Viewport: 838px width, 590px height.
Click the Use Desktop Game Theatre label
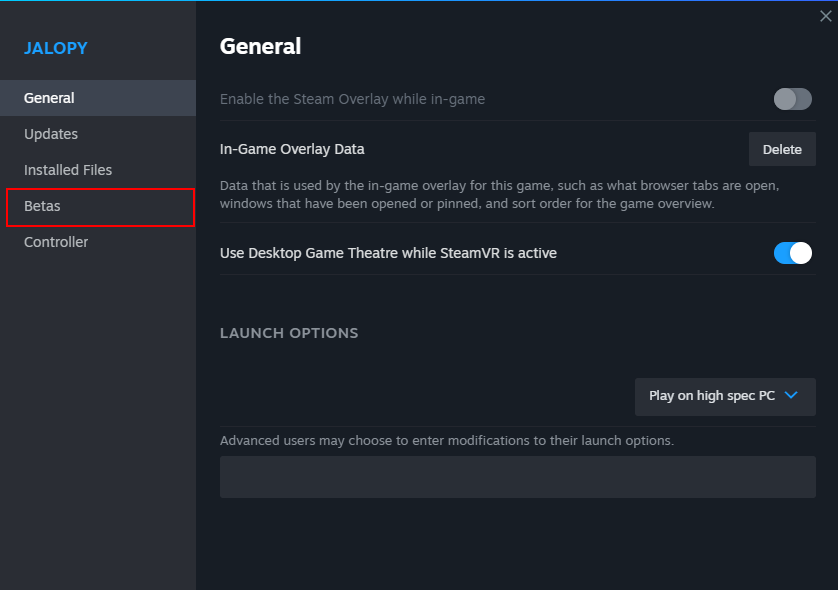point(388,253)
